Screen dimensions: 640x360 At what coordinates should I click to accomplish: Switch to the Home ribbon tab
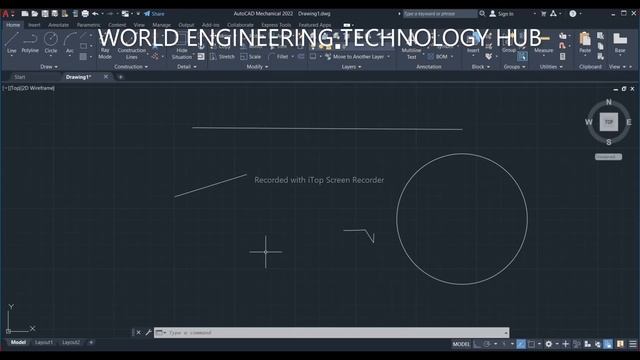(13, 25)
